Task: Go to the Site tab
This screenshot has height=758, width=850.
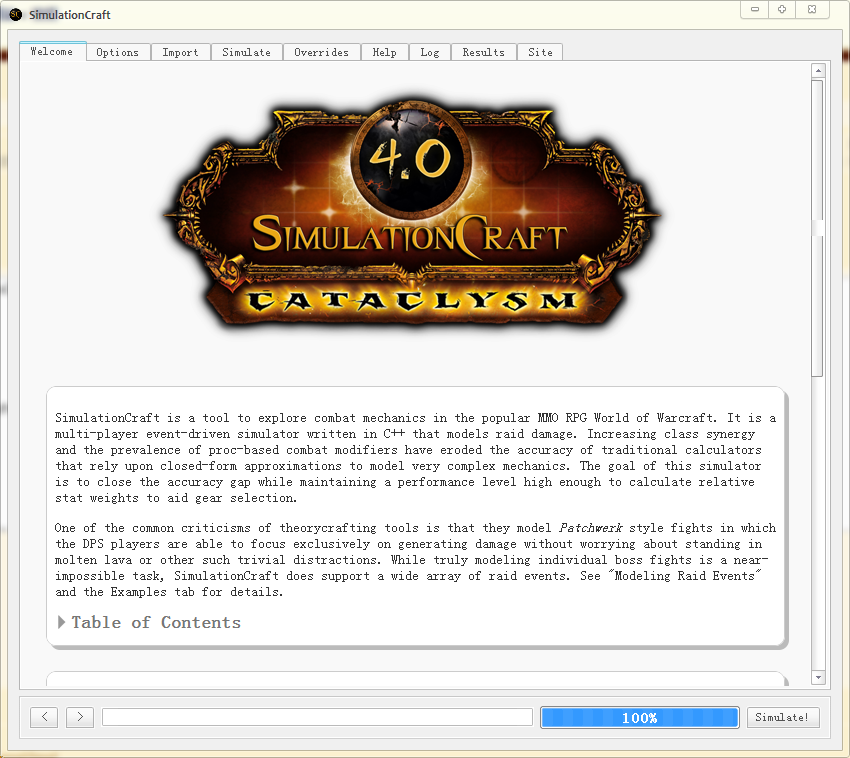Action: (539, 51)
